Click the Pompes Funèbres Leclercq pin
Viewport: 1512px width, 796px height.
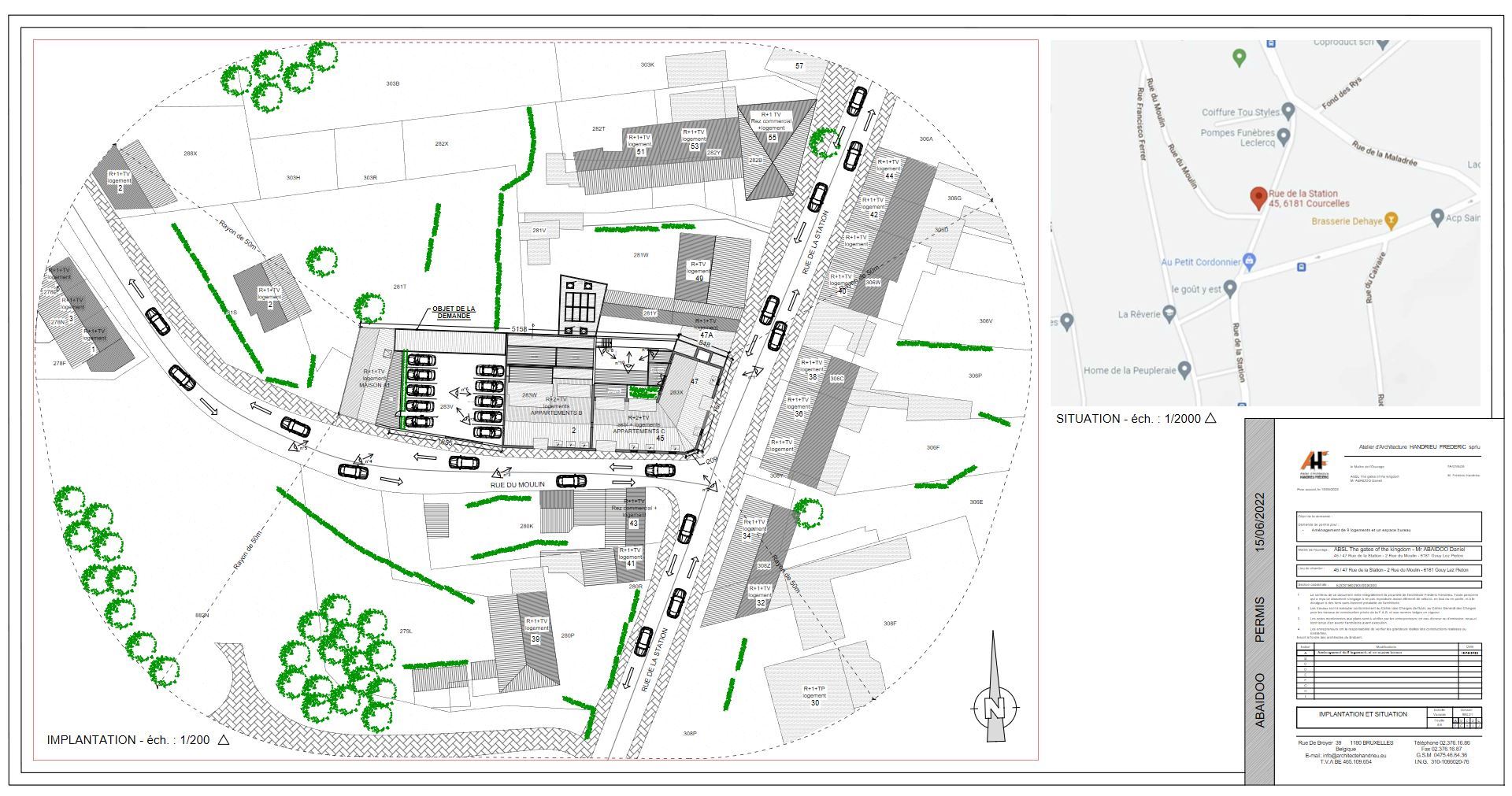click(x=1284, y=138)
